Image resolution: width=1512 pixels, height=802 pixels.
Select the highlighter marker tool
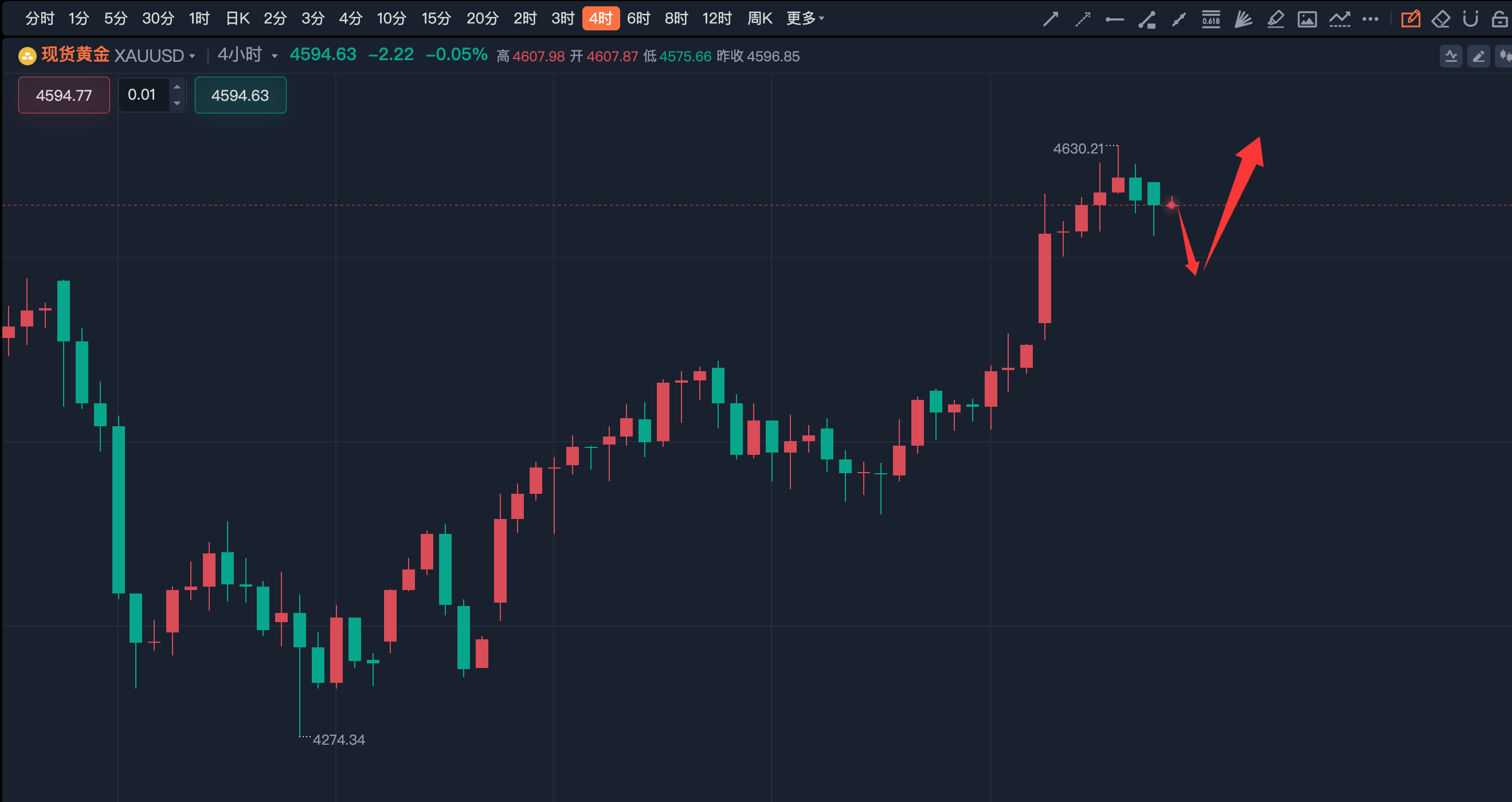1275,19
